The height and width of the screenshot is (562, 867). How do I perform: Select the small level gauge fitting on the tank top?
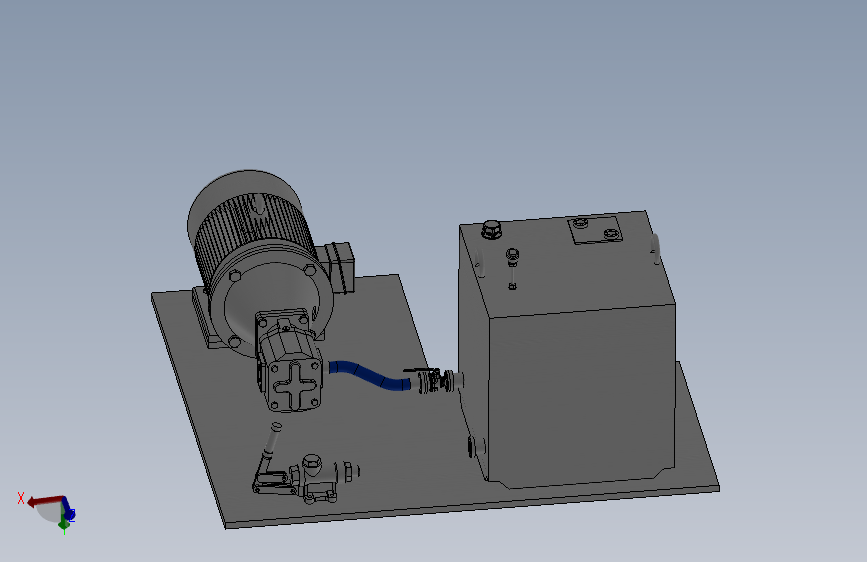click(x=513, y=268)
